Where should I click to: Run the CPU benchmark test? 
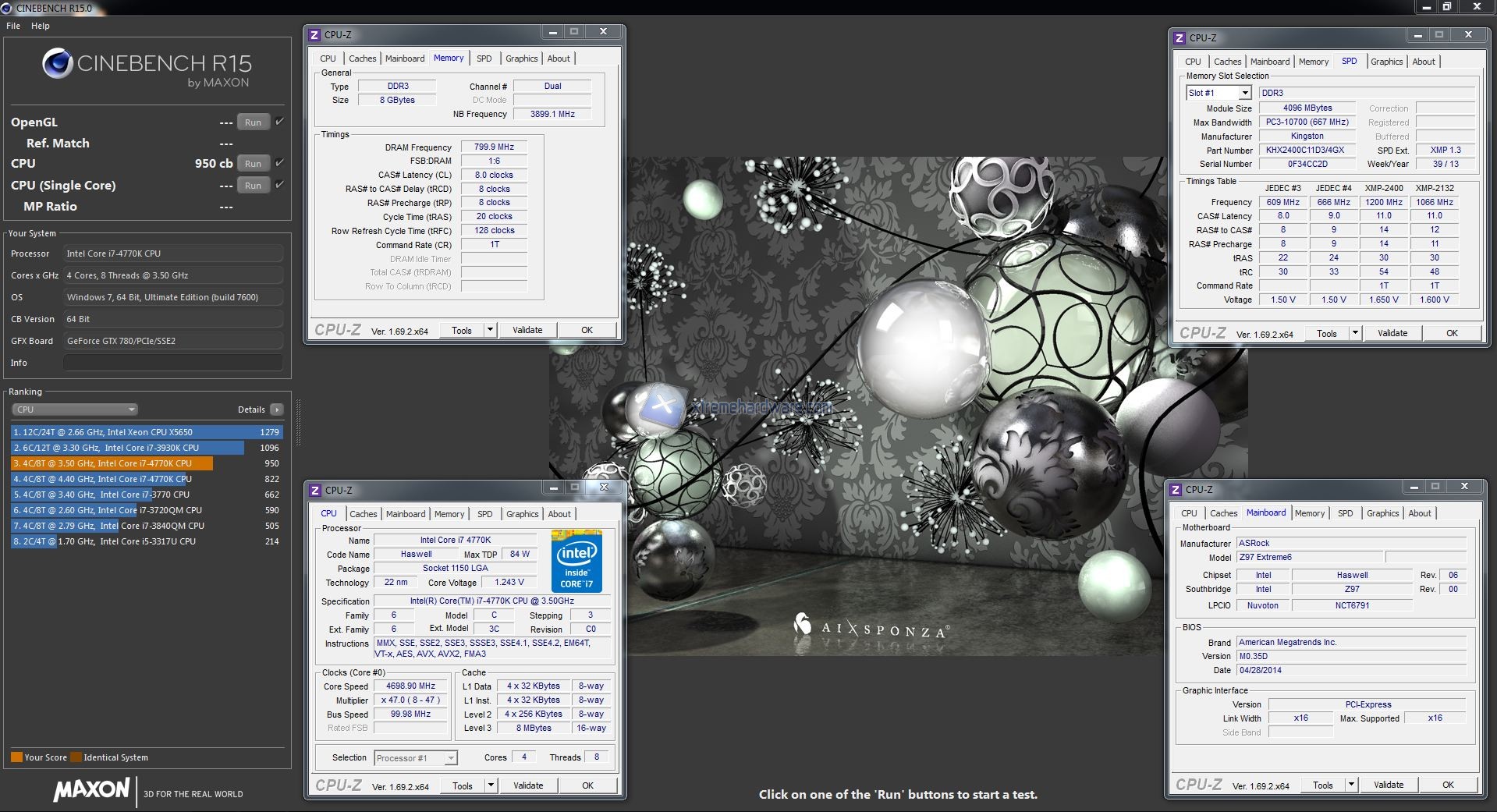253,164
